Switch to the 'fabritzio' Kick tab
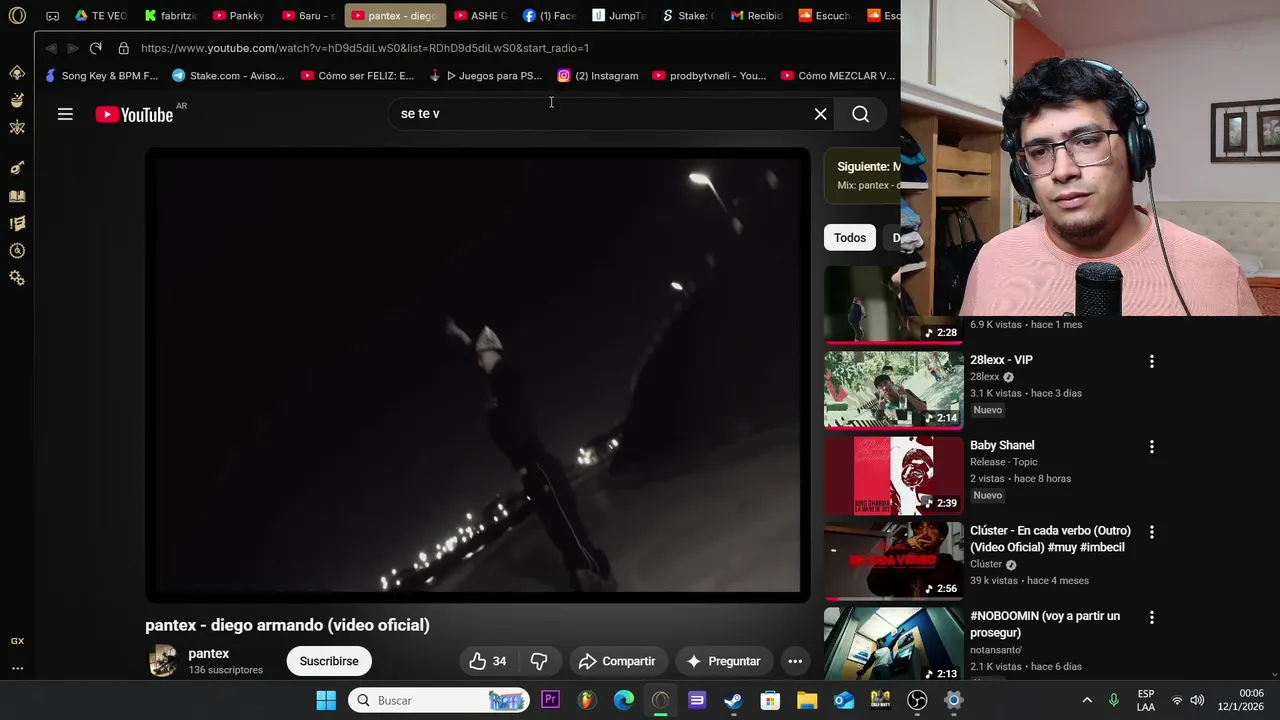 pos(170,16)
